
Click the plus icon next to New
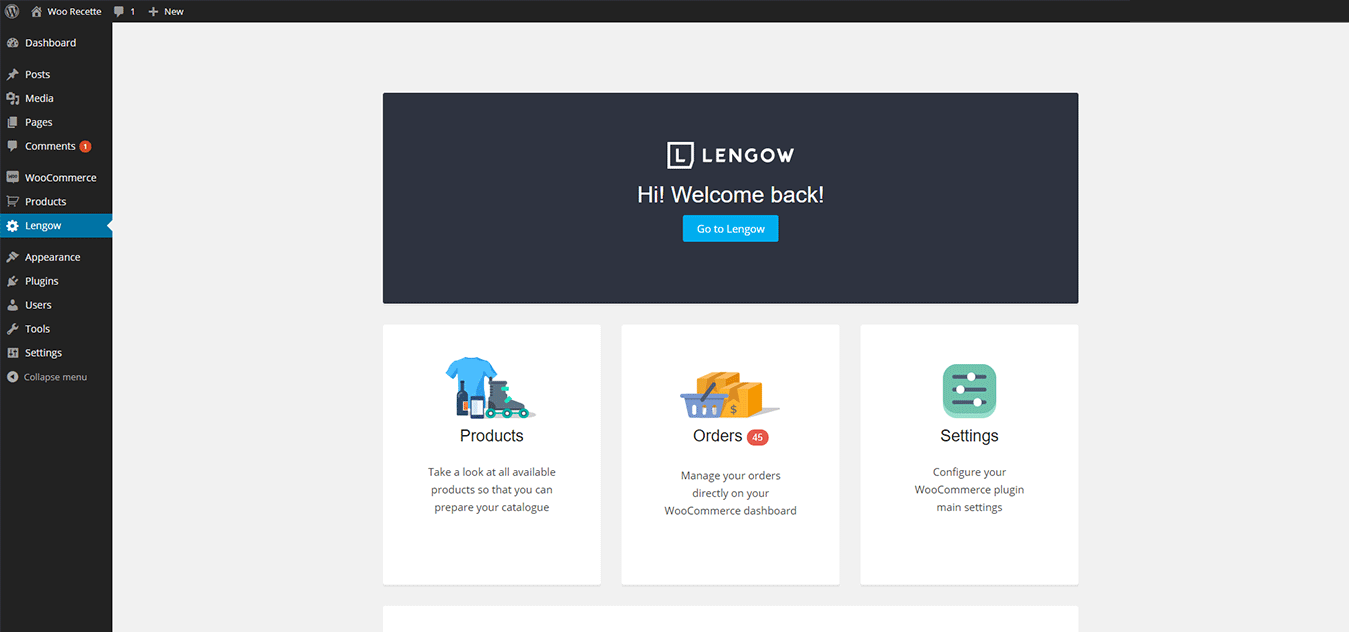153,11
